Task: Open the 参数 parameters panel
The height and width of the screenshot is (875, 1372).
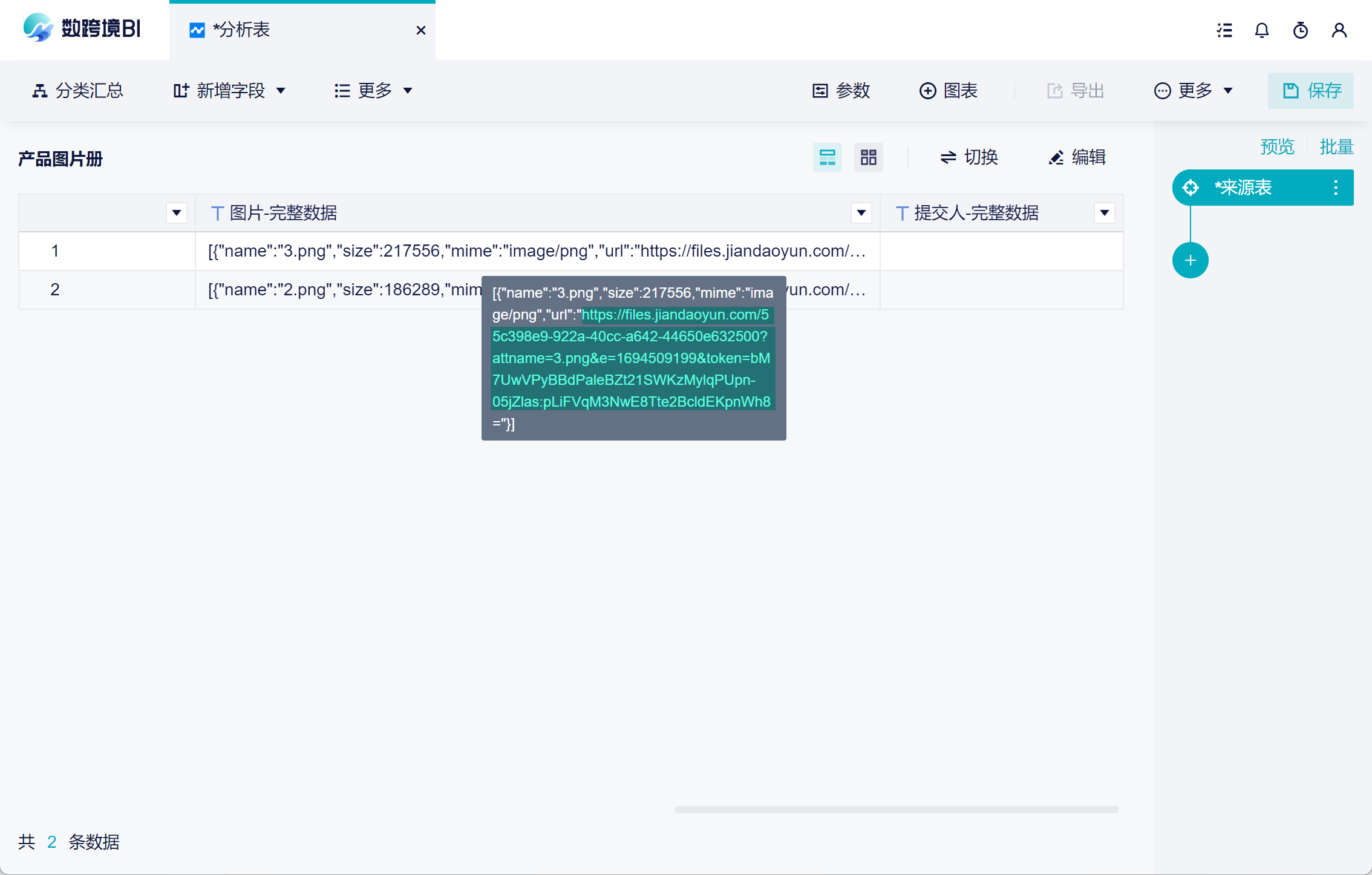Action: point(841,91)
